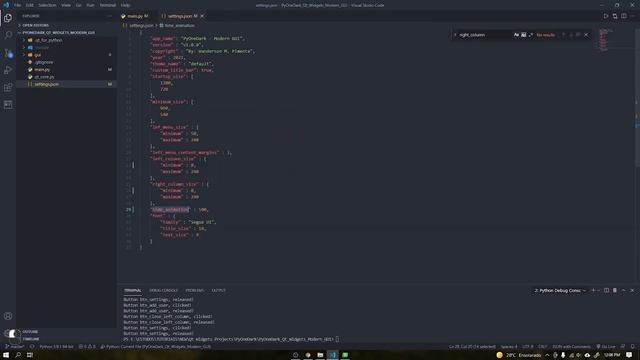Split the terminal panel
Screen dimensions: 640x360
(607, 290)
